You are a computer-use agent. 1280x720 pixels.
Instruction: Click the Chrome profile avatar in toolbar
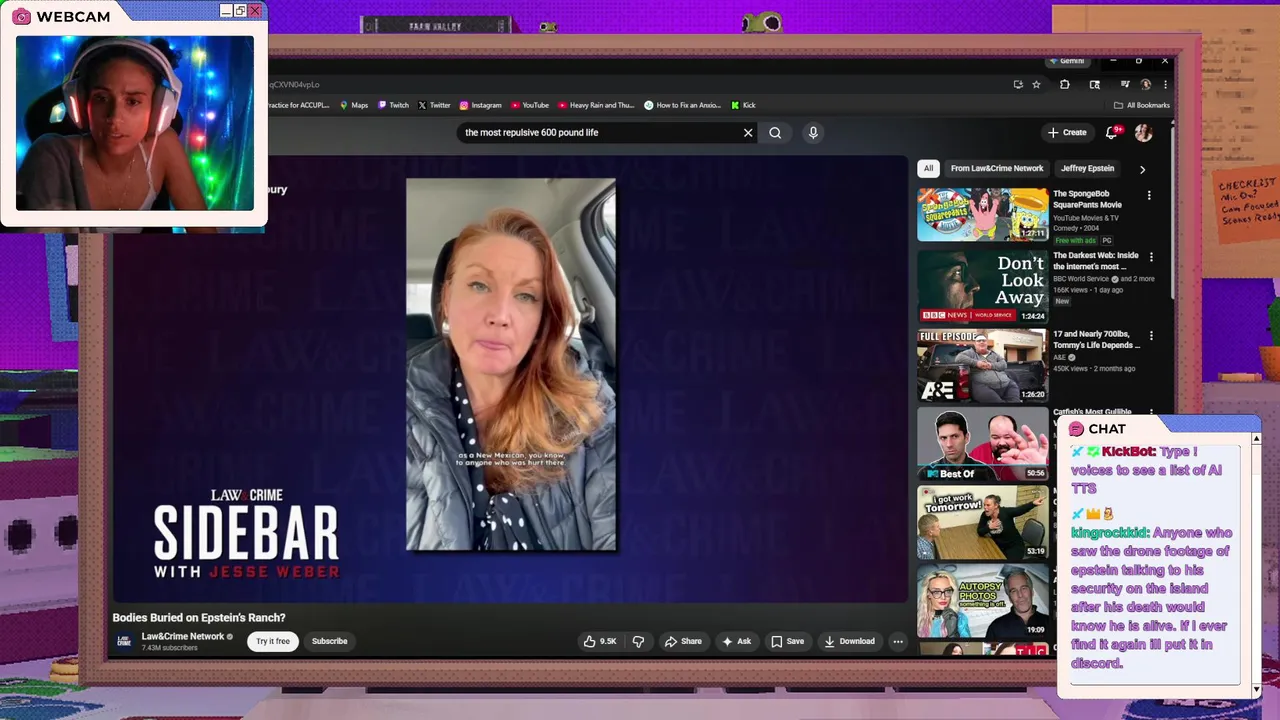click(x=1146, y=85)
